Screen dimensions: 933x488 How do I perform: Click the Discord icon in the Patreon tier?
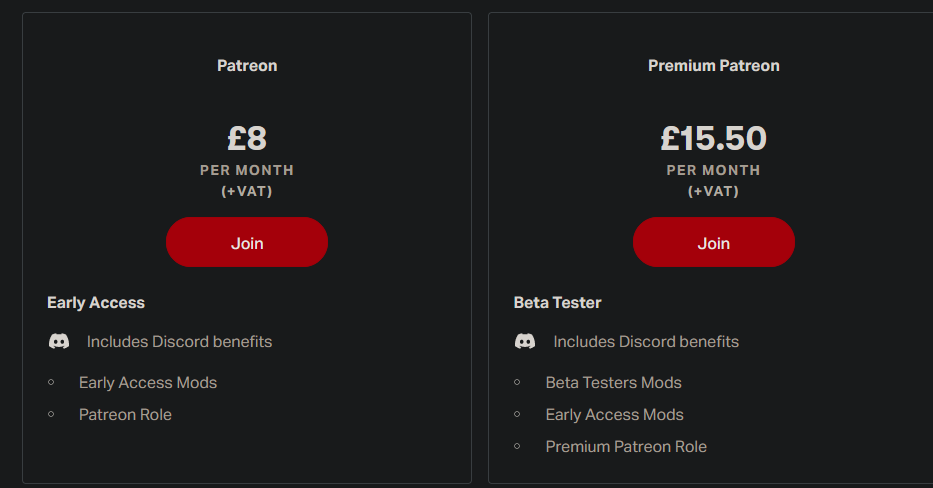click(59, 342)
